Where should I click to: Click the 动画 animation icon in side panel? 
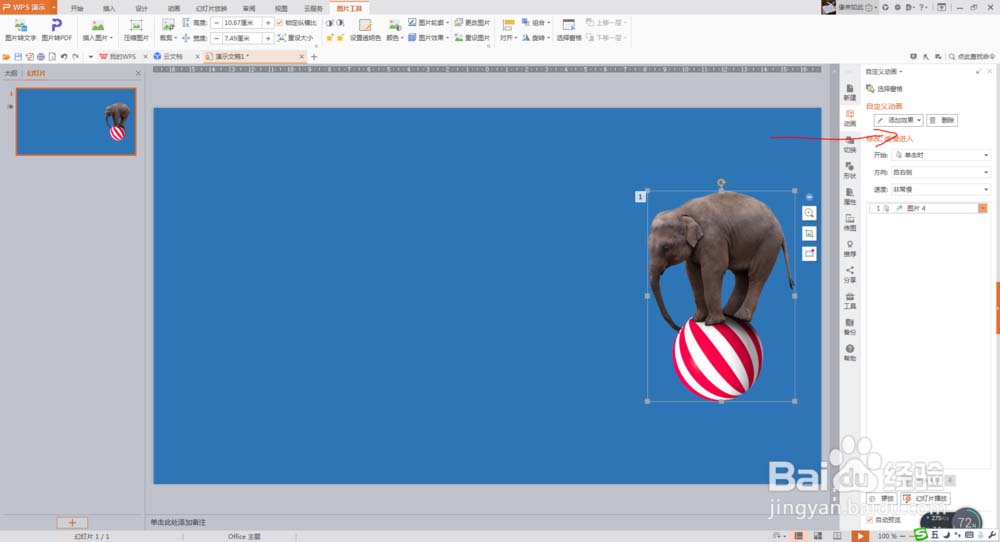[x=849, y=118]
